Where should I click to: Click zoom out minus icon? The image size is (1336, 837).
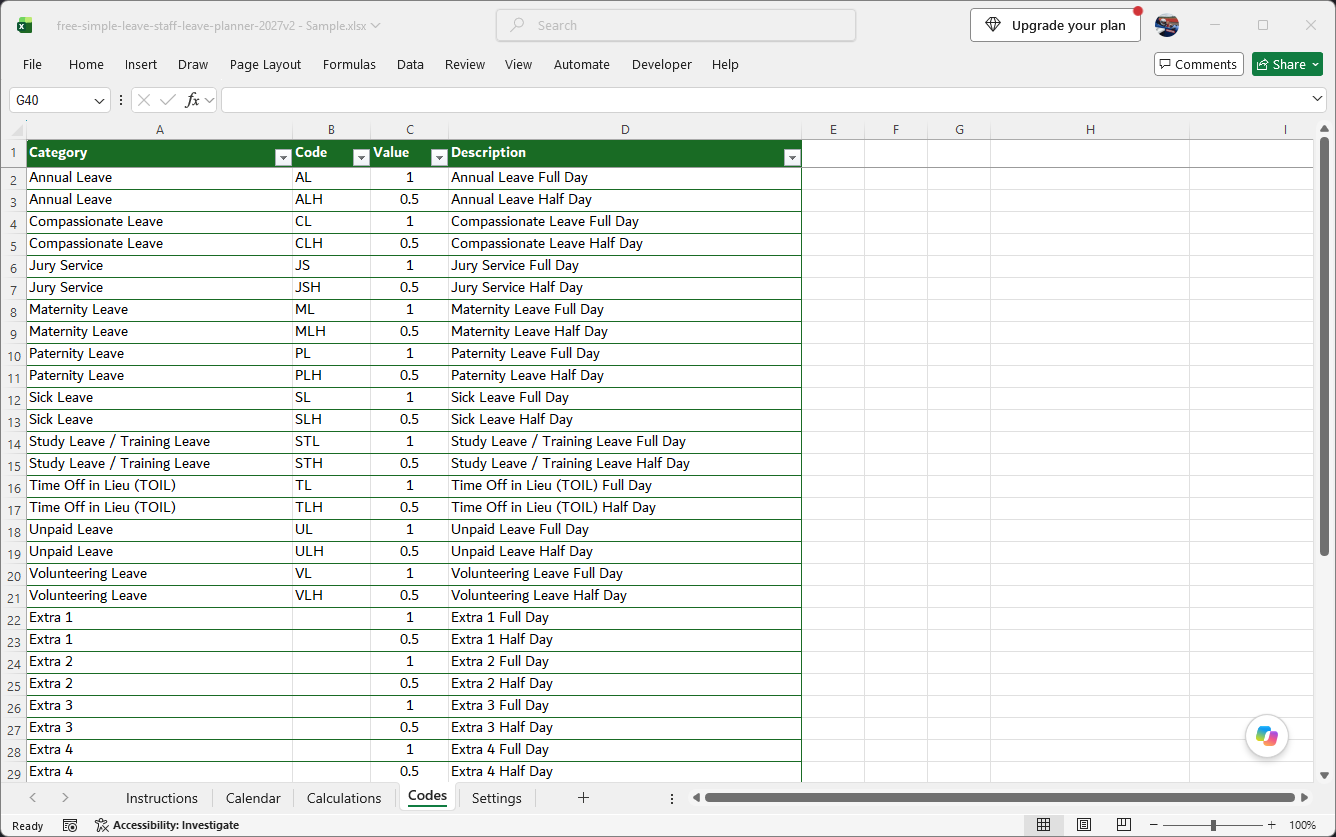[1154, 825]
